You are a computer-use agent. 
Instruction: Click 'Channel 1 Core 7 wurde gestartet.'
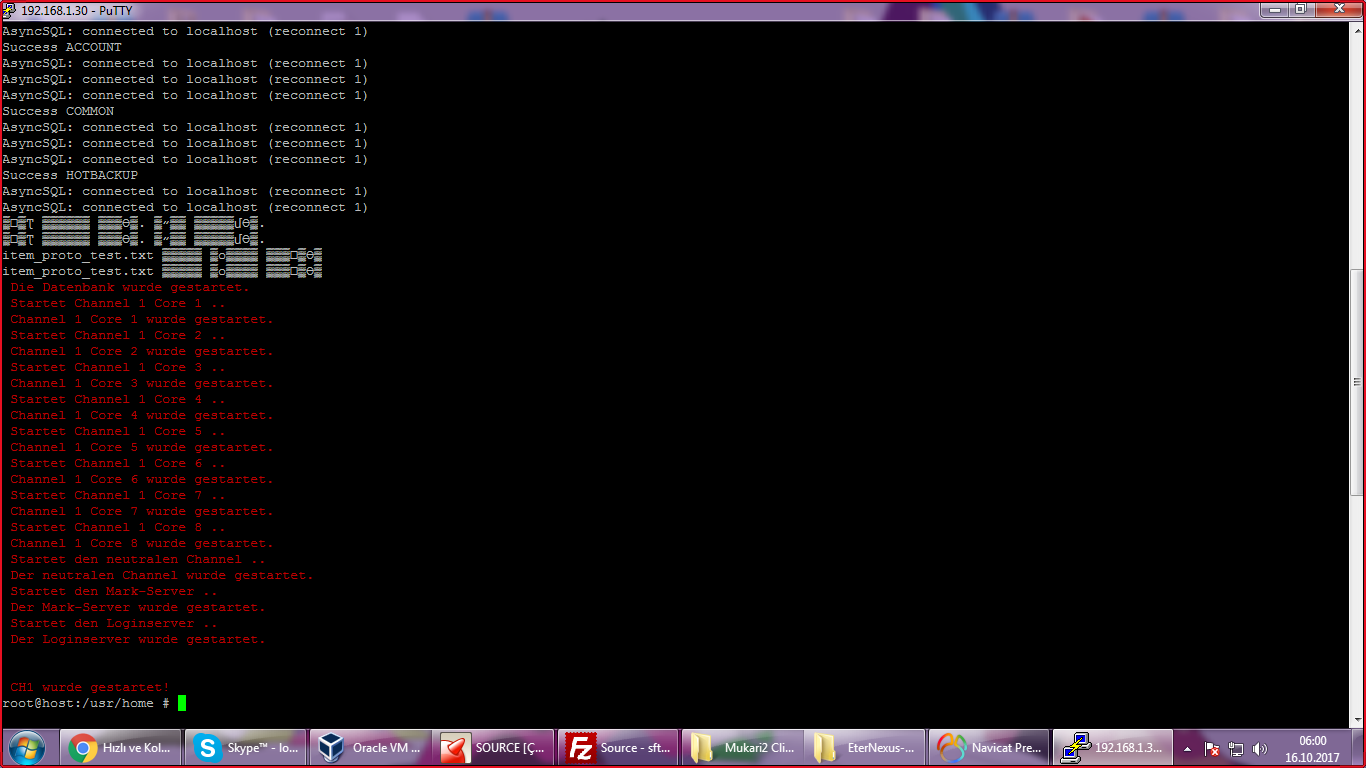point(142,511)
